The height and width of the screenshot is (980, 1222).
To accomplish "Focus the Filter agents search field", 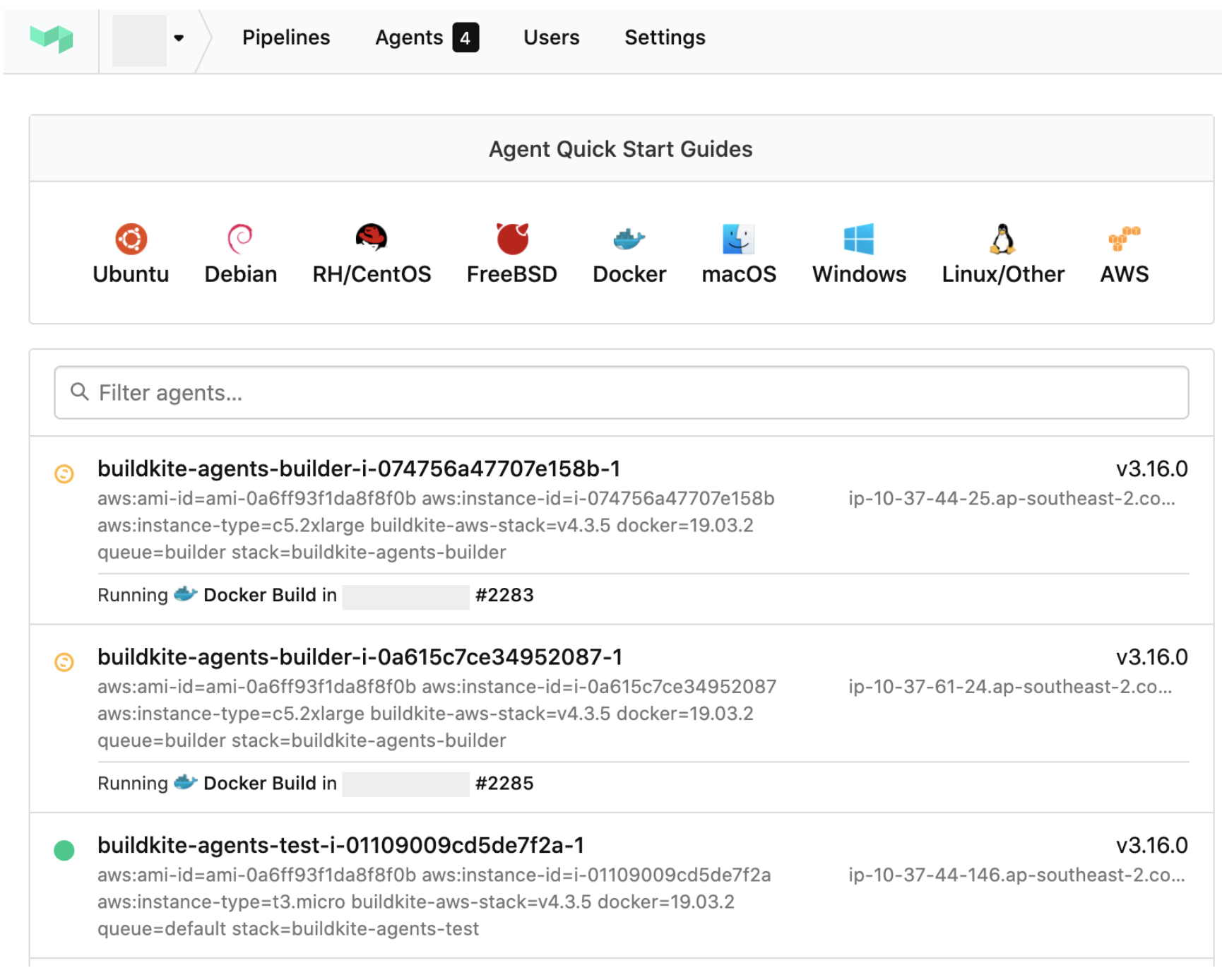I will pos(622,392).
